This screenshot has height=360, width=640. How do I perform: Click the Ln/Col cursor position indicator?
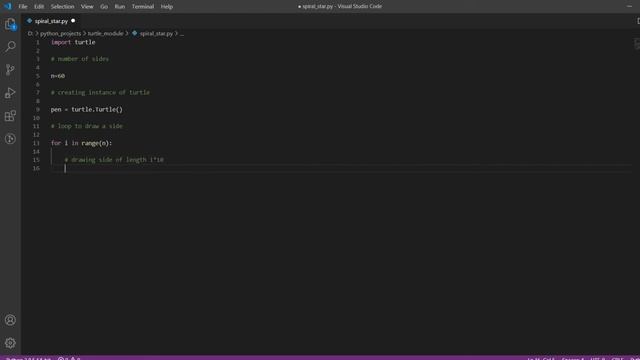coord(541,358)
